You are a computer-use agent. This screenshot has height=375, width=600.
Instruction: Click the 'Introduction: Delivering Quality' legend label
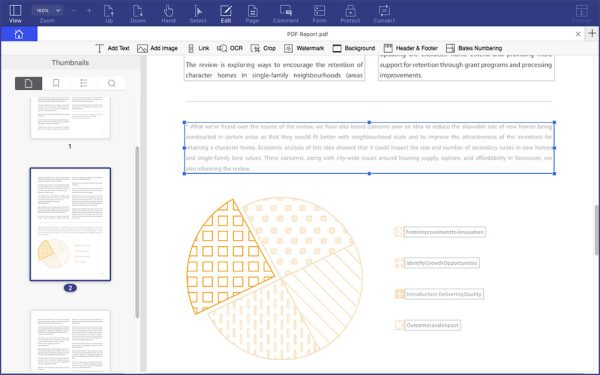click(444, 294)
